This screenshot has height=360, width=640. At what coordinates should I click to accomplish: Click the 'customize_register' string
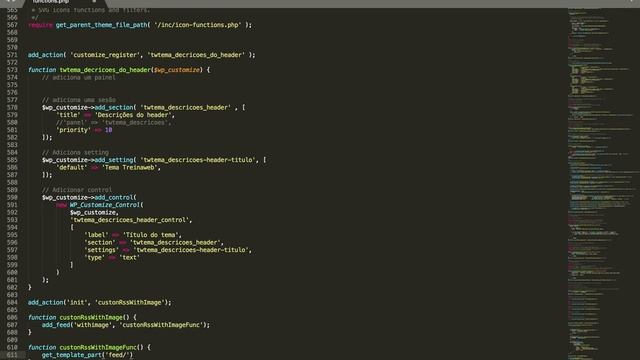104,55
